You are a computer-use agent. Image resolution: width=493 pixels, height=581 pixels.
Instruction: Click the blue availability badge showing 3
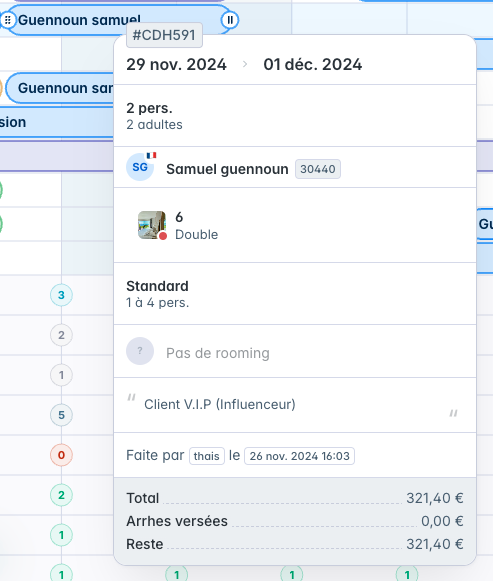(x=61, y=295)
